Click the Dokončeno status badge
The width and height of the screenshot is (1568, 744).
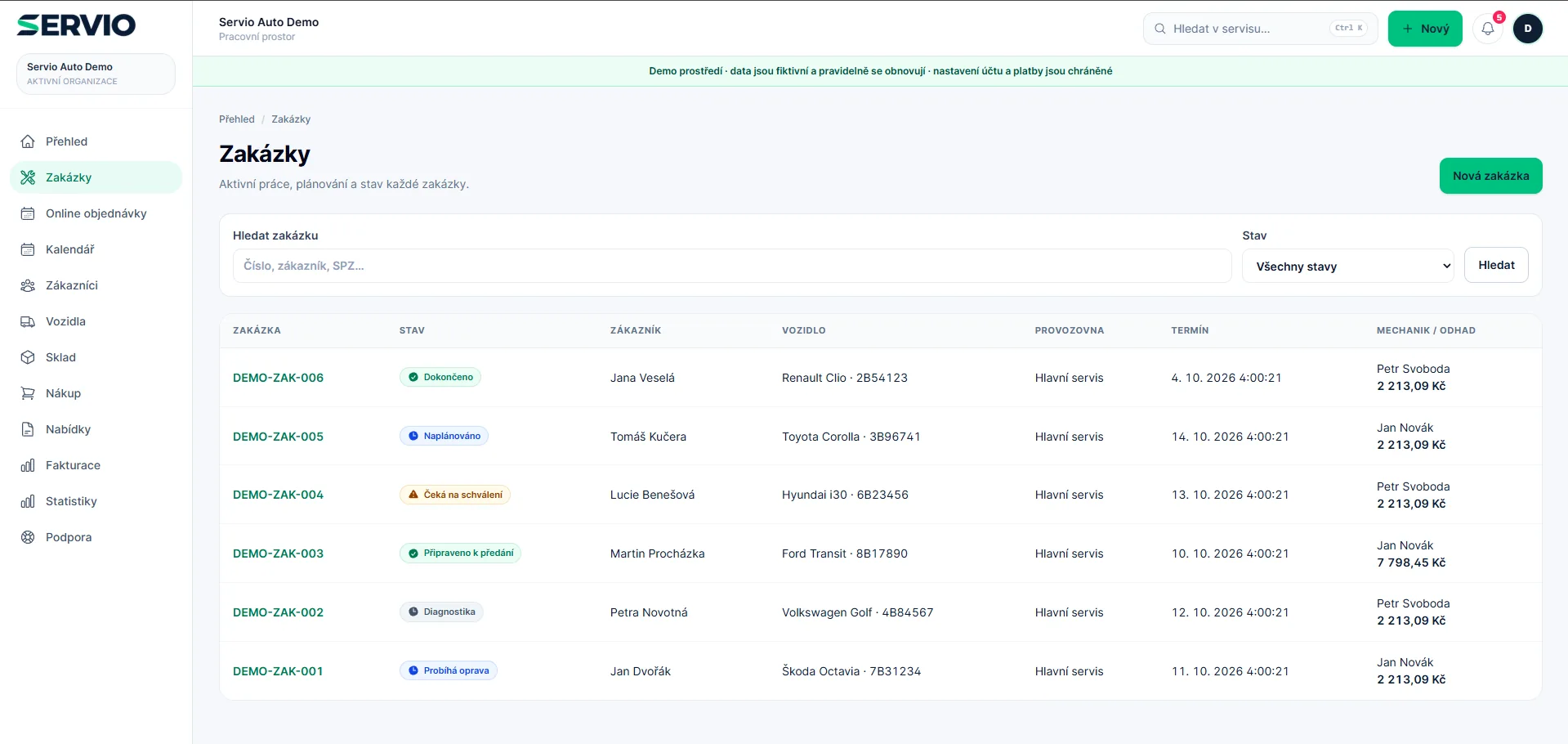440,377
